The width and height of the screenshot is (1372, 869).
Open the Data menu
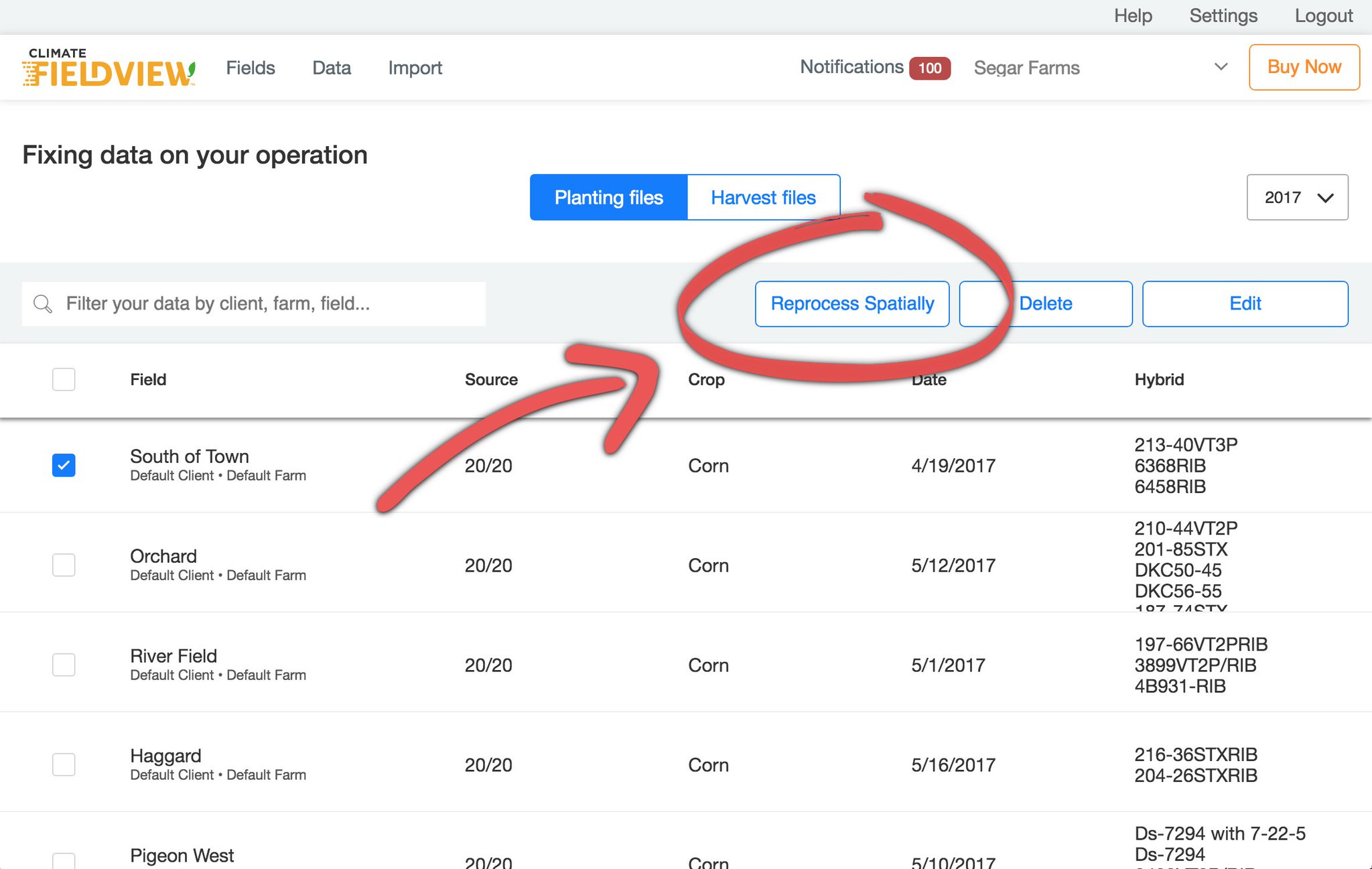click(331, 68)
